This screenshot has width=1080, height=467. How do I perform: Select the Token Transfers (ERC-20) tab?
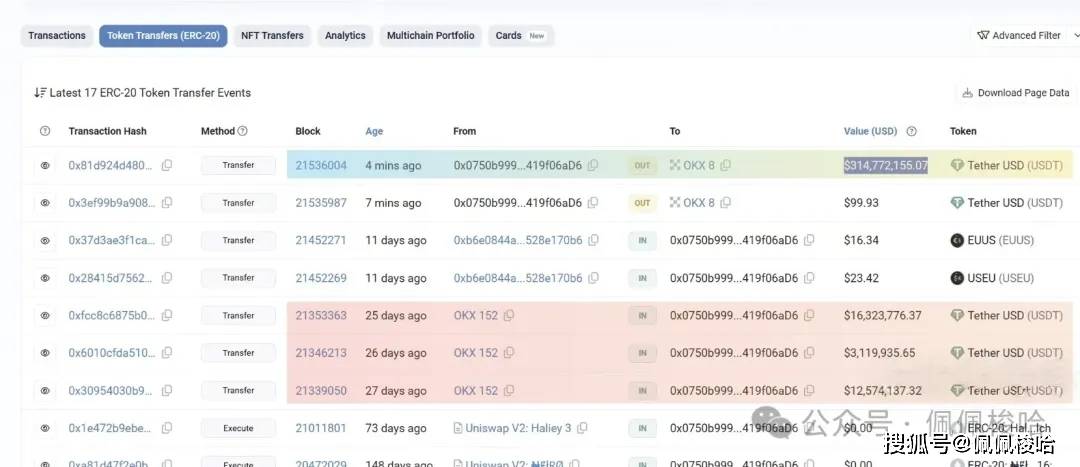(163, 36)
